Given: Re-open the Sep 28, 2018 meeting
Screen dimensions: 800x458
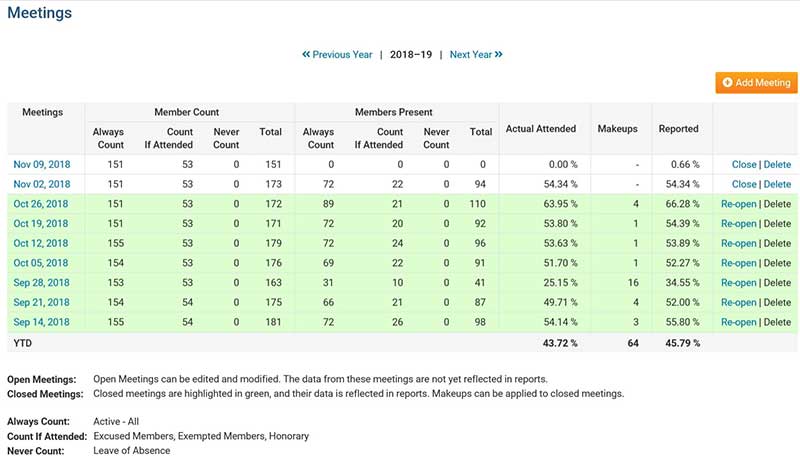Looking at the screenshot, I should tap(738, 283).
